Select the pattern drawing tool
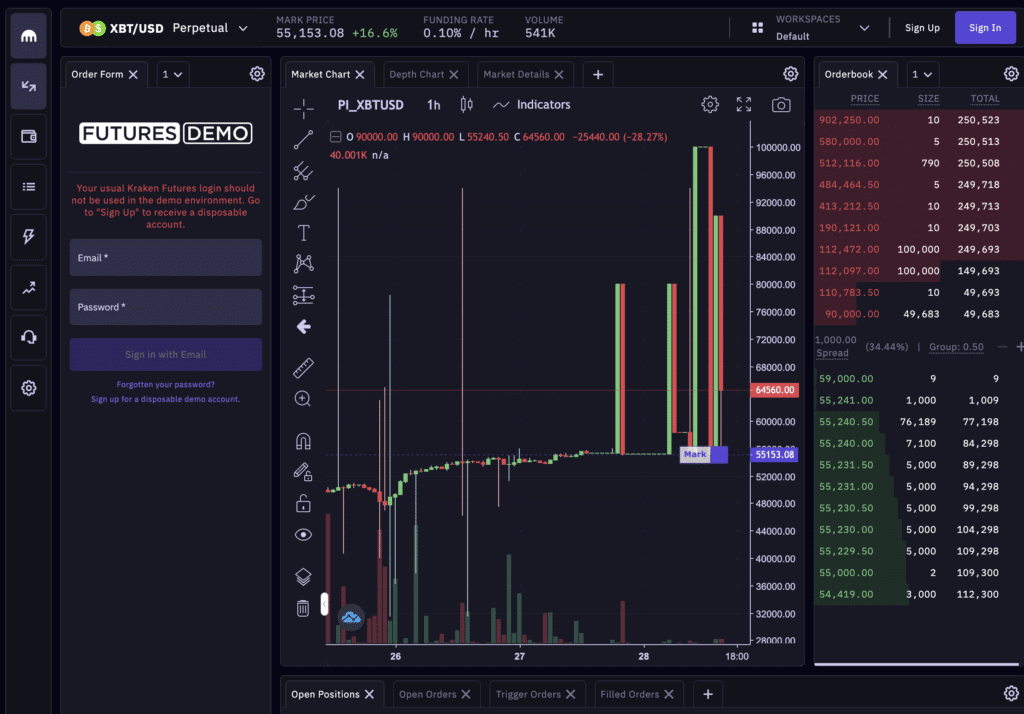Screen dimensions: 1024x714 pyautogui.click(x=303, y=264)
